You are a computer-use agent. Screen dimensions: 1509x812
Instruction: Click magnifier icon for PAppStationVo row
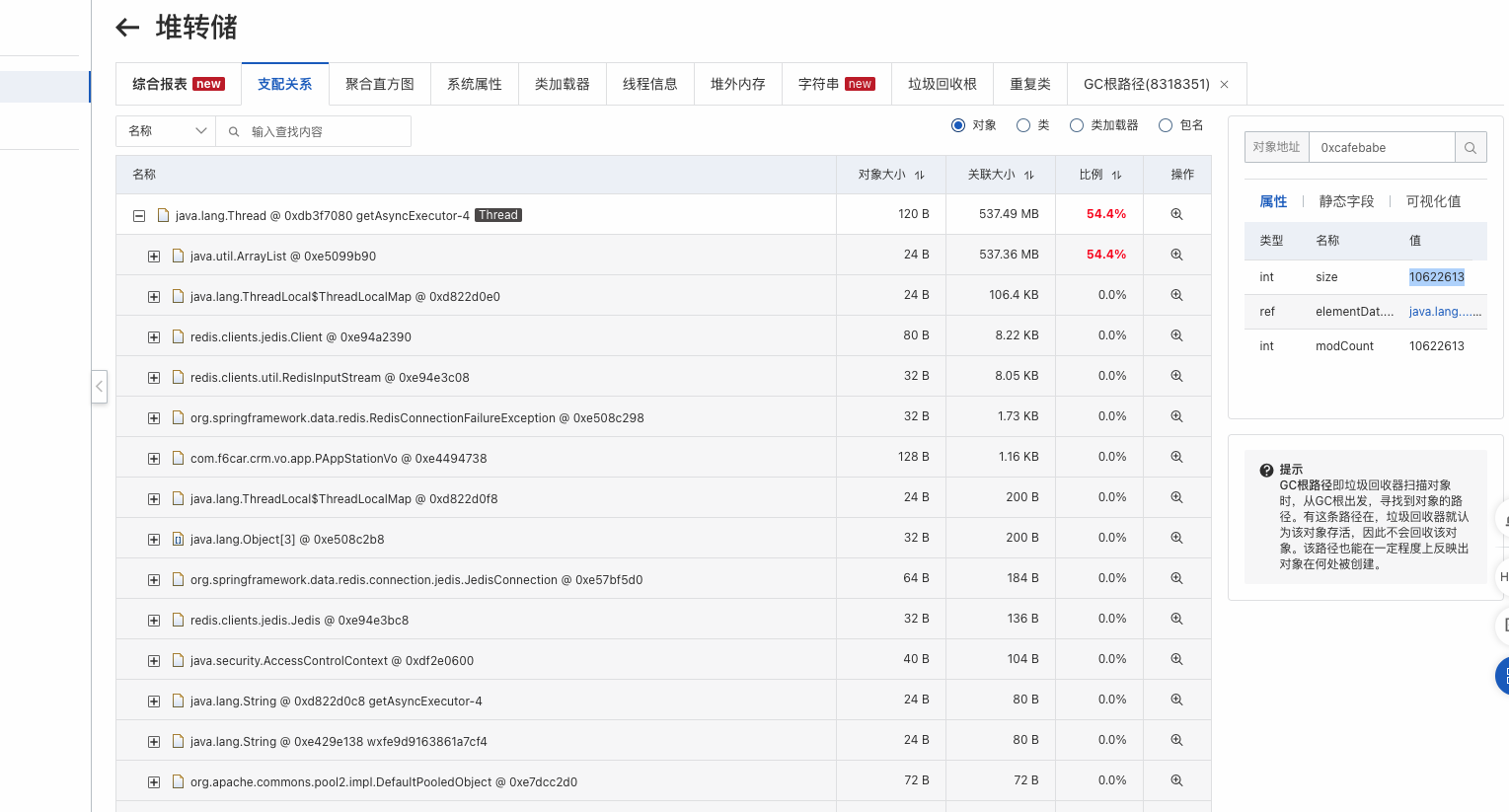(x=1176, y=457)
